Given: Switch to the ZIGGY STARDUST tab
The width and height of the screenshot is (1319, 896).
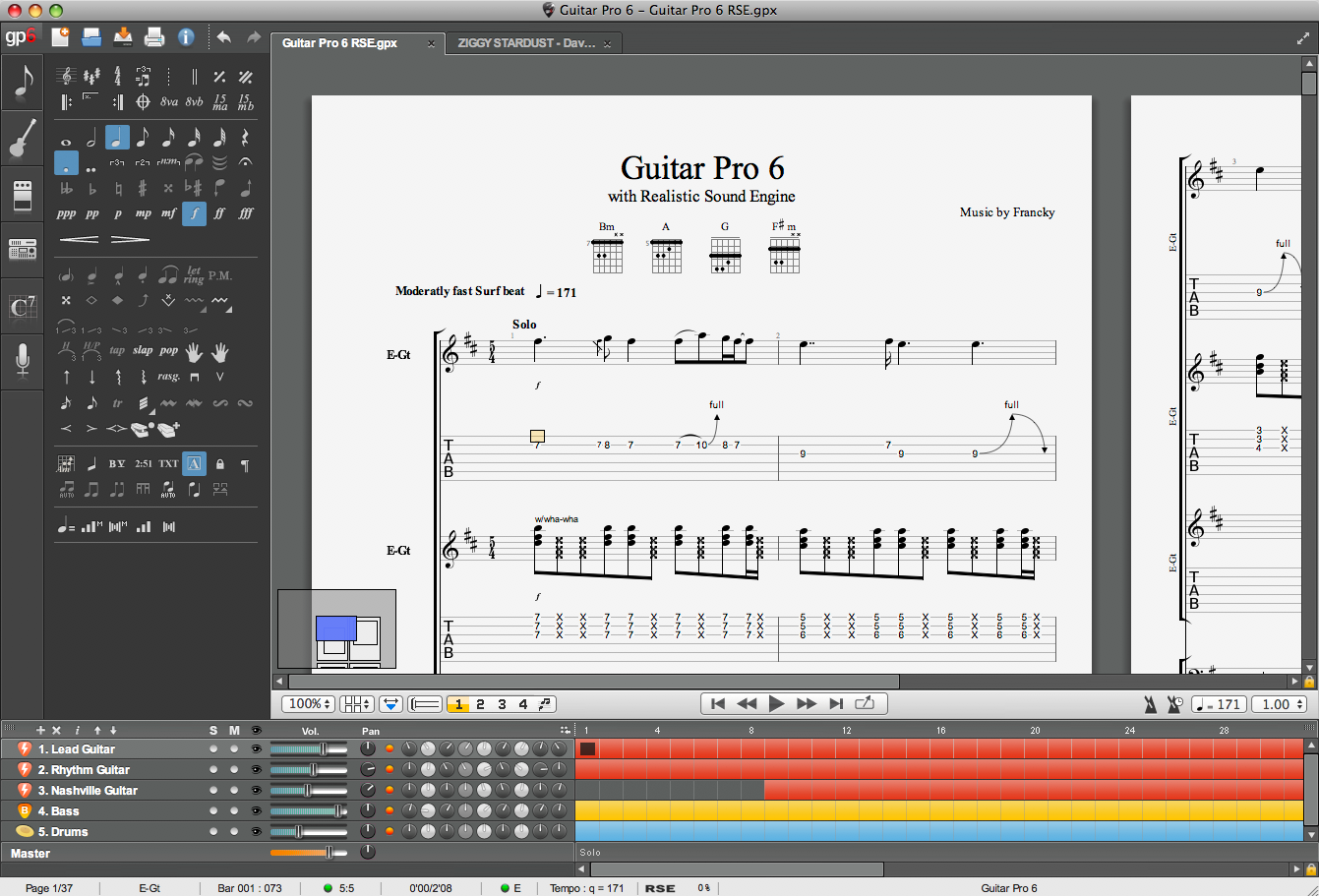Looking at the screenshot, I should pyautogui.click(x=529, y=43).
